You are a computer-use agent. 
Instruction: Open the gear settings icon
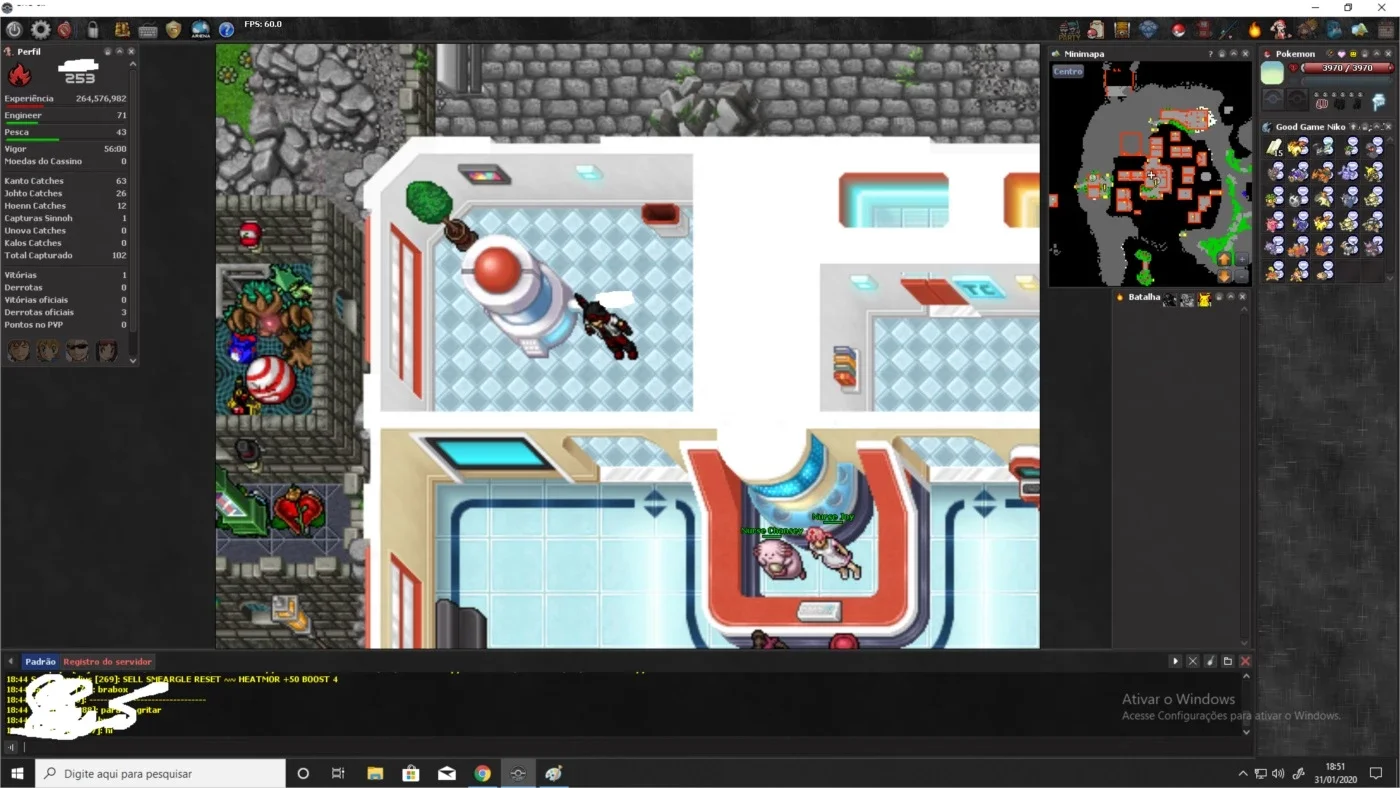40,30
